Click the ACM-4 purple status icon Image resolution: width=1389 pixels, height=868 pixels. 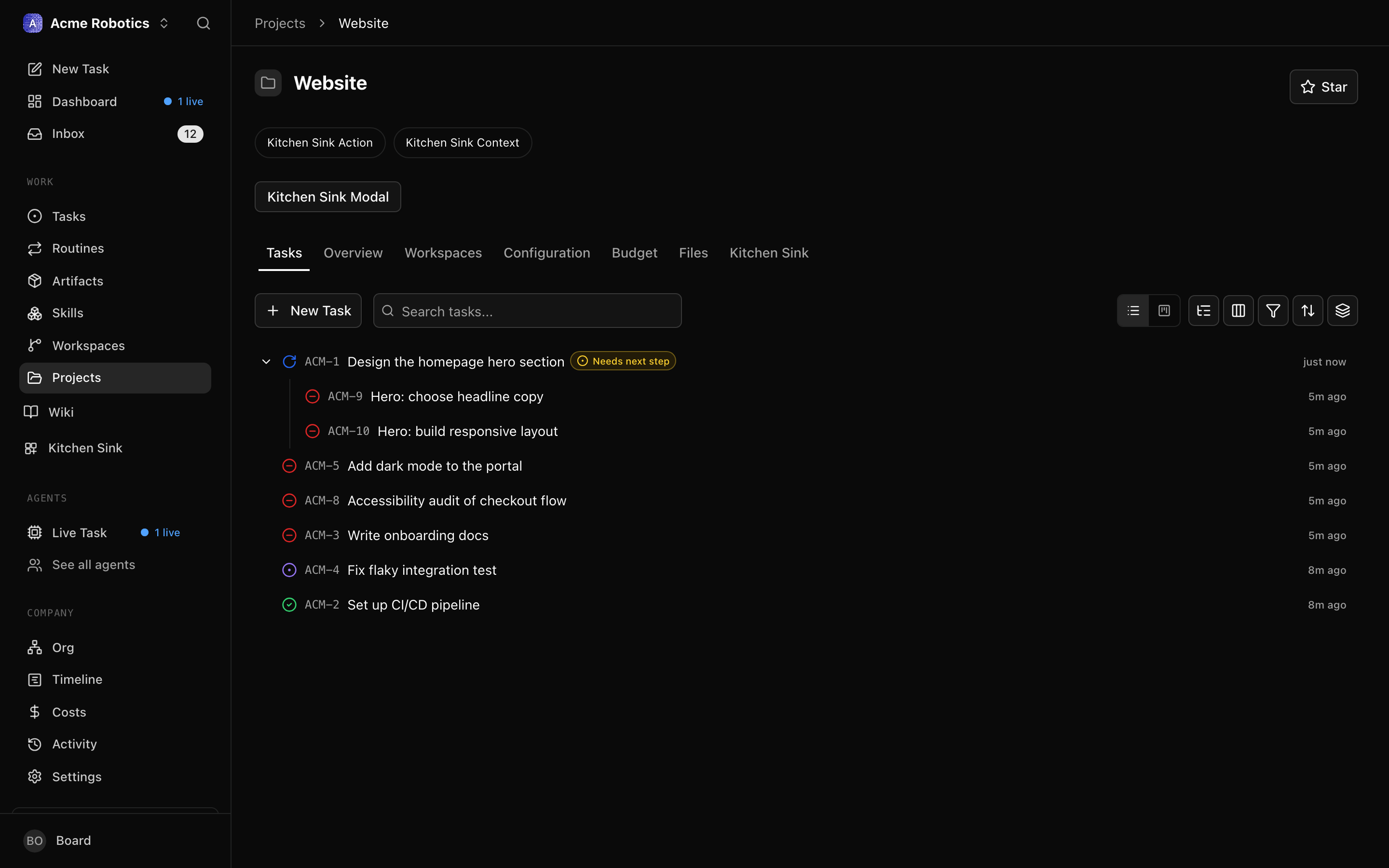289,570
